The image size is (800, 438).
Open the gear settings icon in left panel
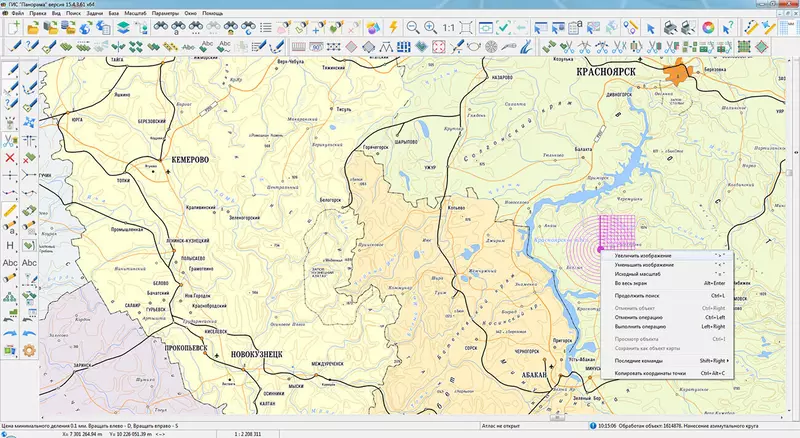29,350
